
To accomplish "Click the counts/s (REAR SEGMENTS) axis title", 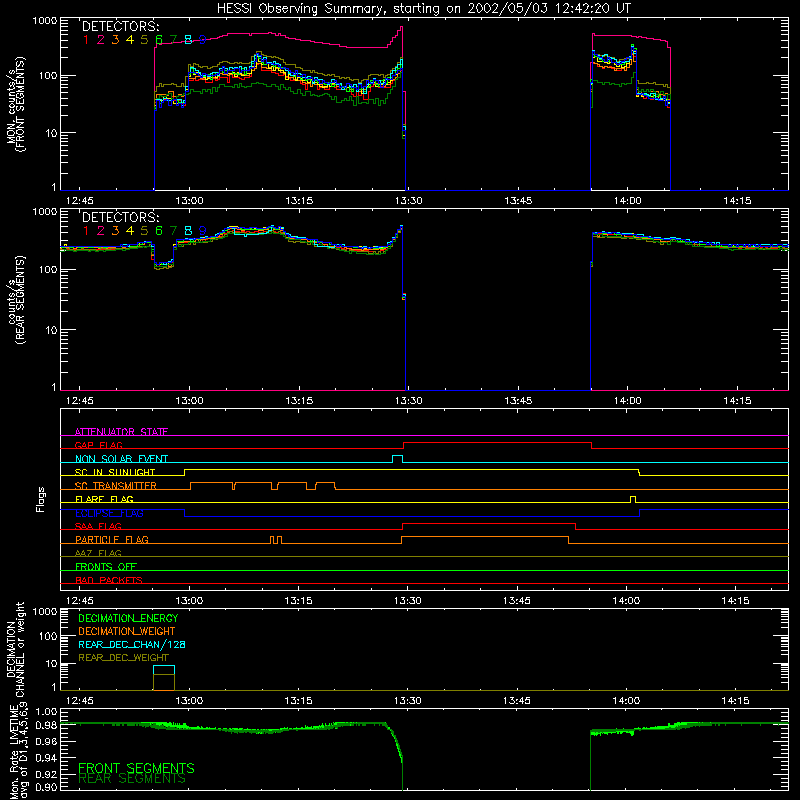I will pyautogui.click(x=15, y=299).
